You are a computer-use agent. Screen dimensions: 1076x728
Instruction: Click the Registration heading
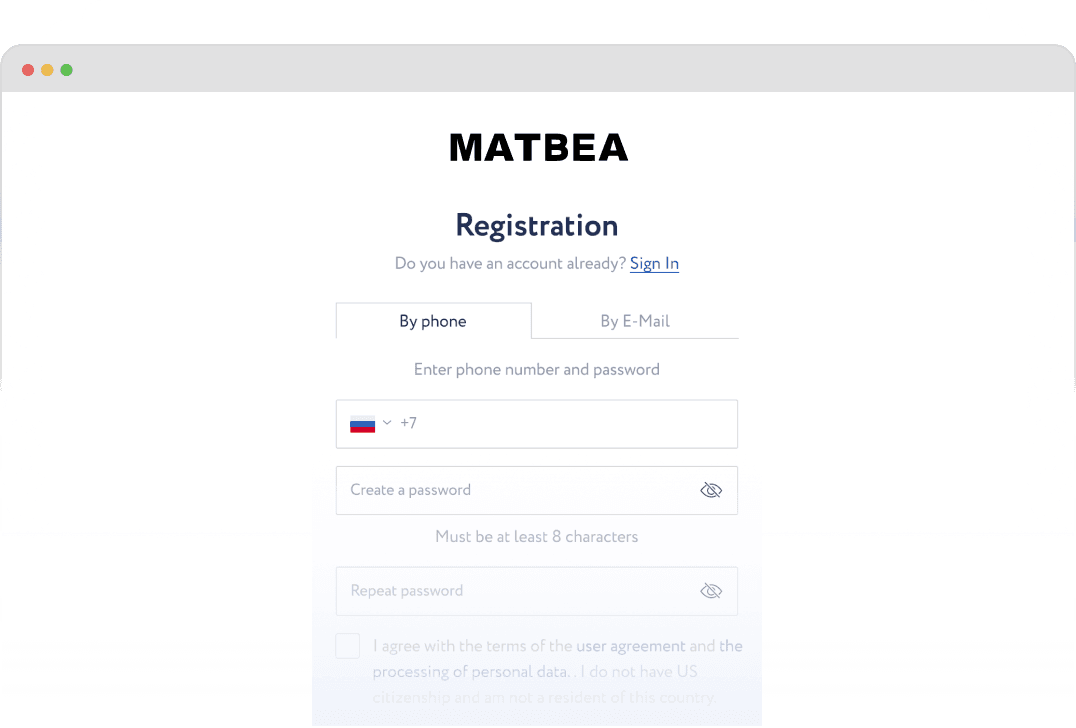tap(537, 226)
